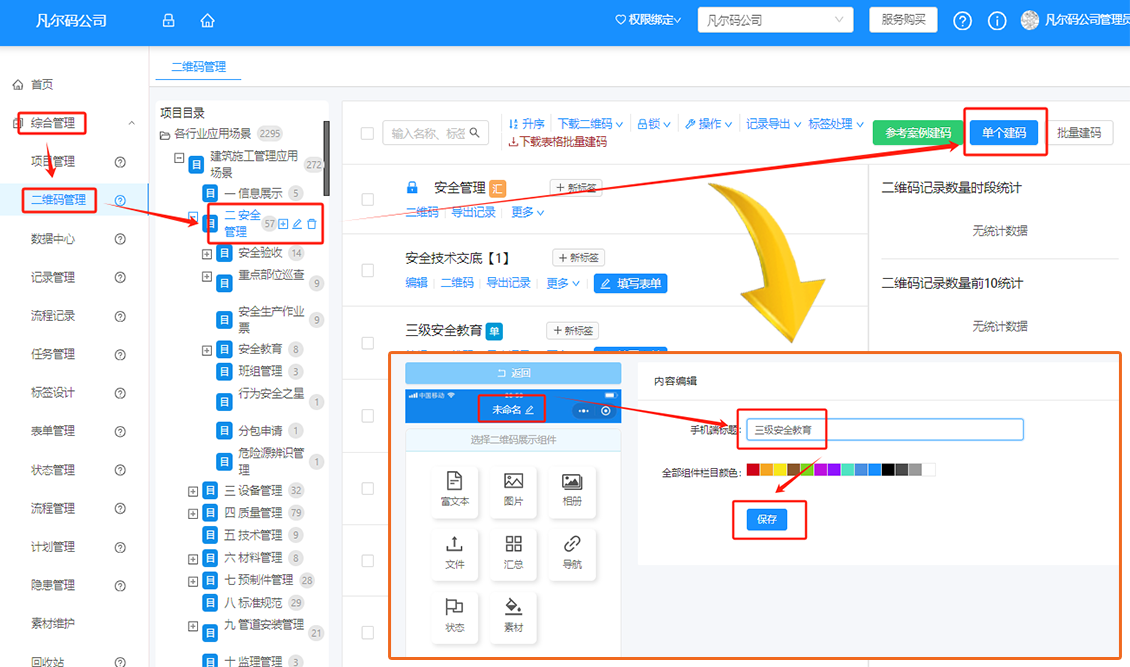Open the company selector showing 凡尔码公司
Image resolution: width=1130 pixels, height=667 pixels.
775,20
